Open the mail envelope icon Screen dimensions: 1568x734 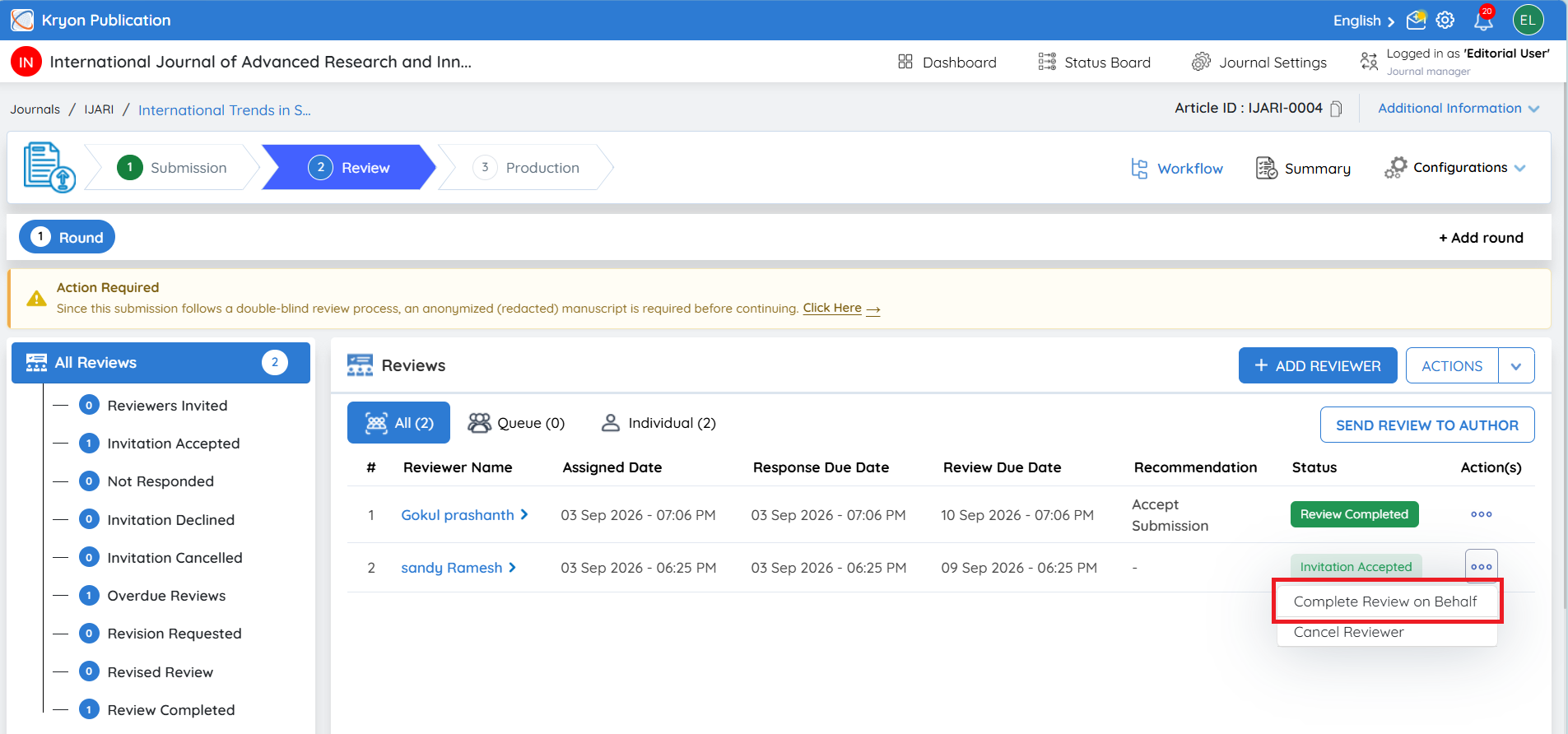click(1416, 20)
